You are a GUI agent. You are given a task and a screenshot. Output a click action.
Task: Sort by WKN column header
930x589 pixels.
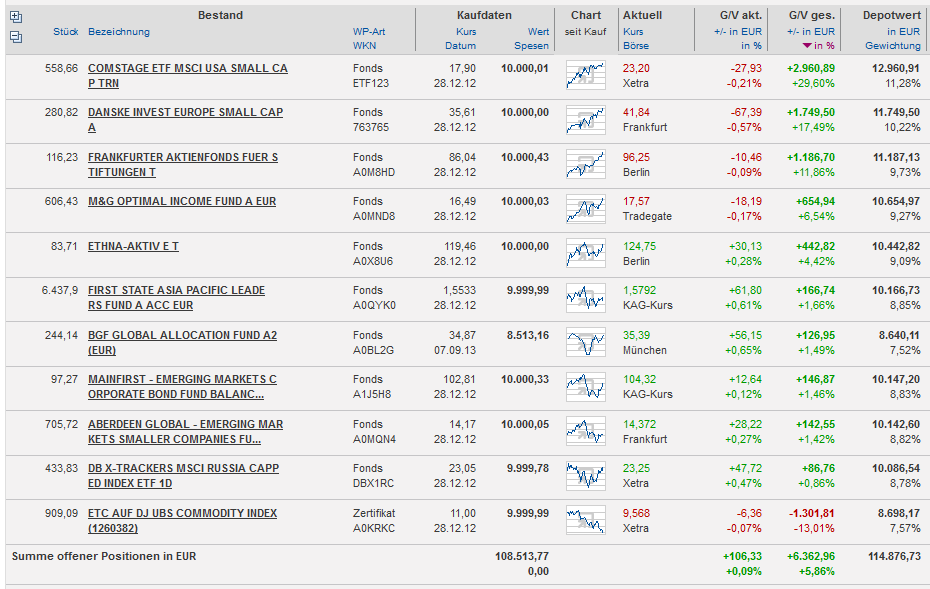coord(364,46)
